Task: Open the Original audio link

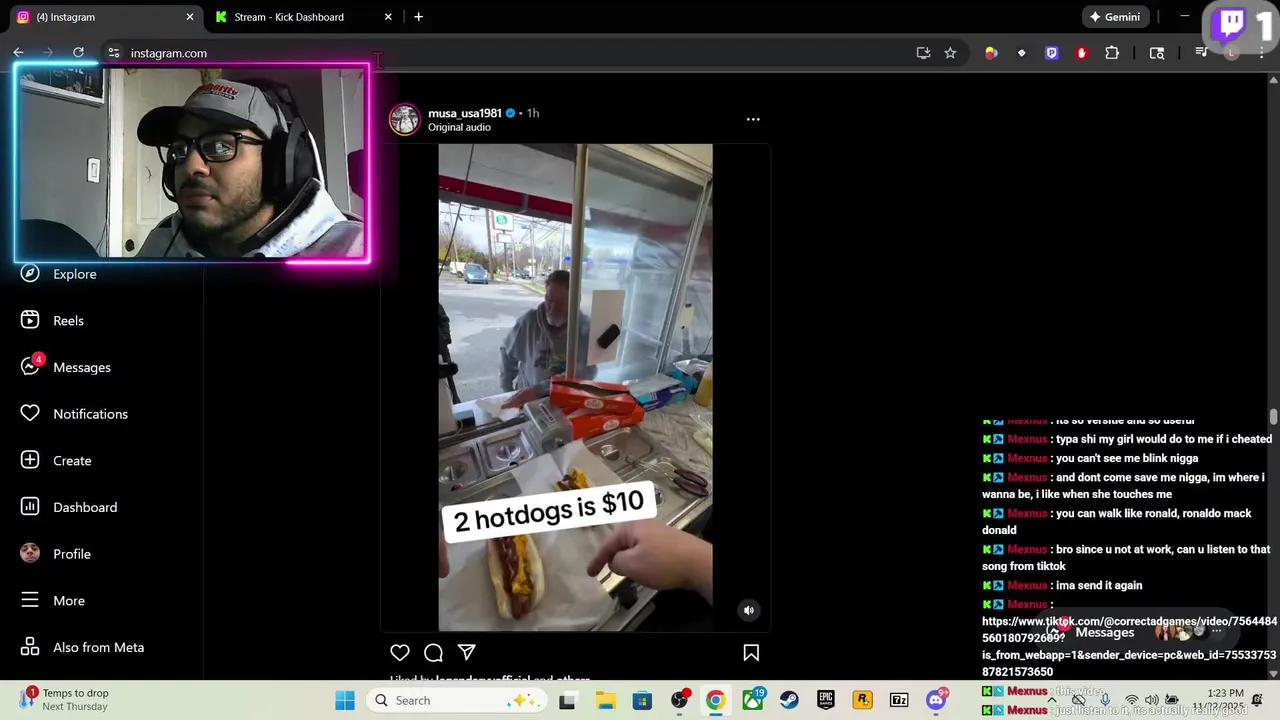Action: 459,127
